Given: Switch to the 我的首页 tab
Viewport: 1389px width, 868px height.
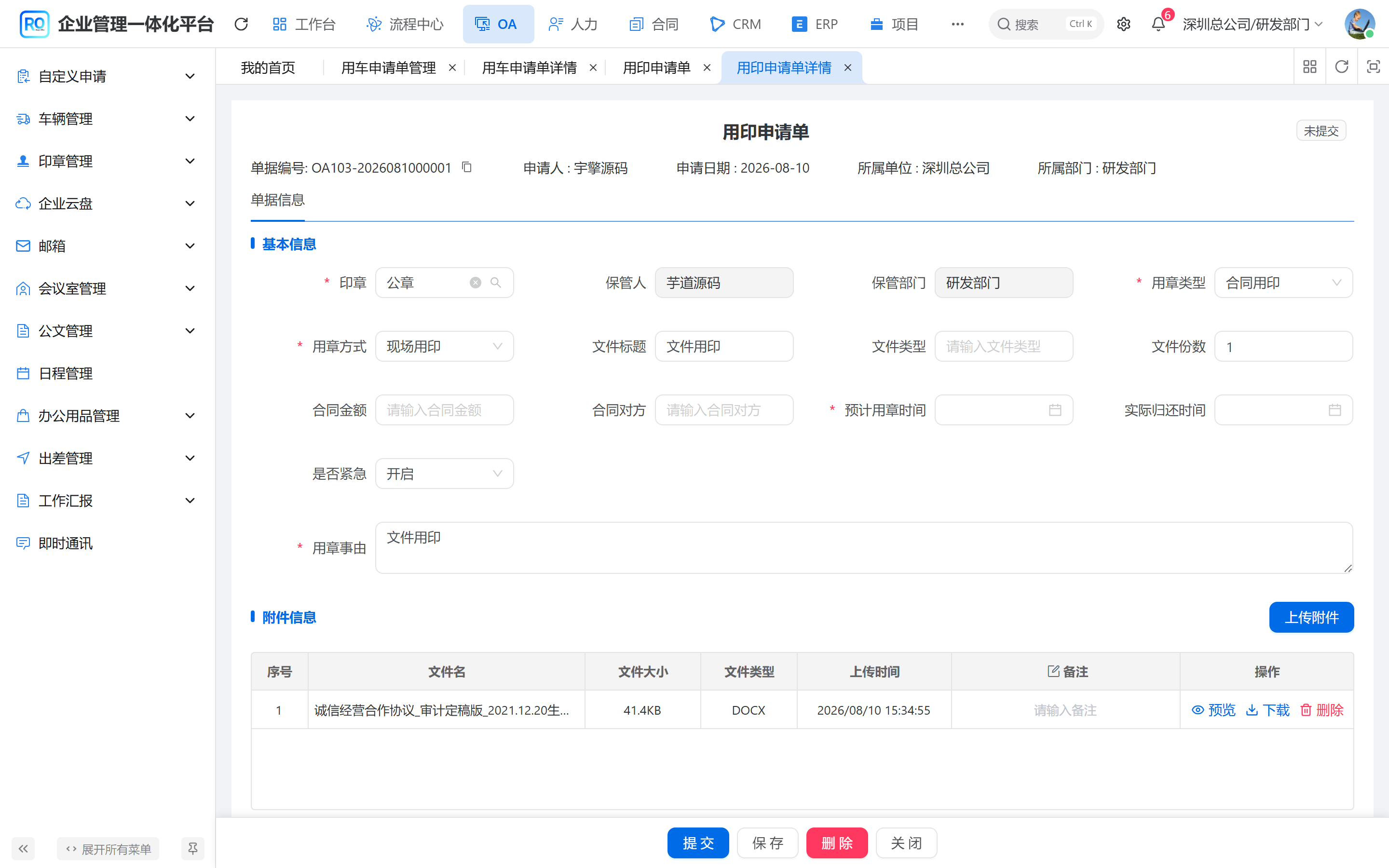Looking at the screenshot, I should click(x=268, y=68).
